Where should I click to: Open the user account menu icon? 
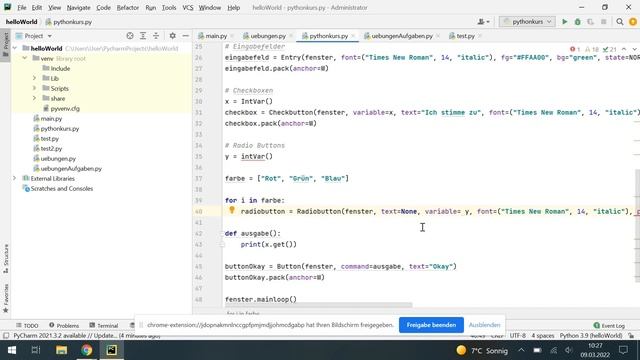pos(483,22)
